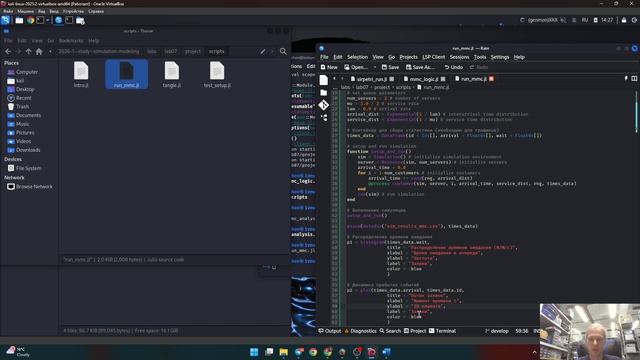Click the Kali applications menu icon
This screenshot has height=360, width=640.
coord(5,20)
